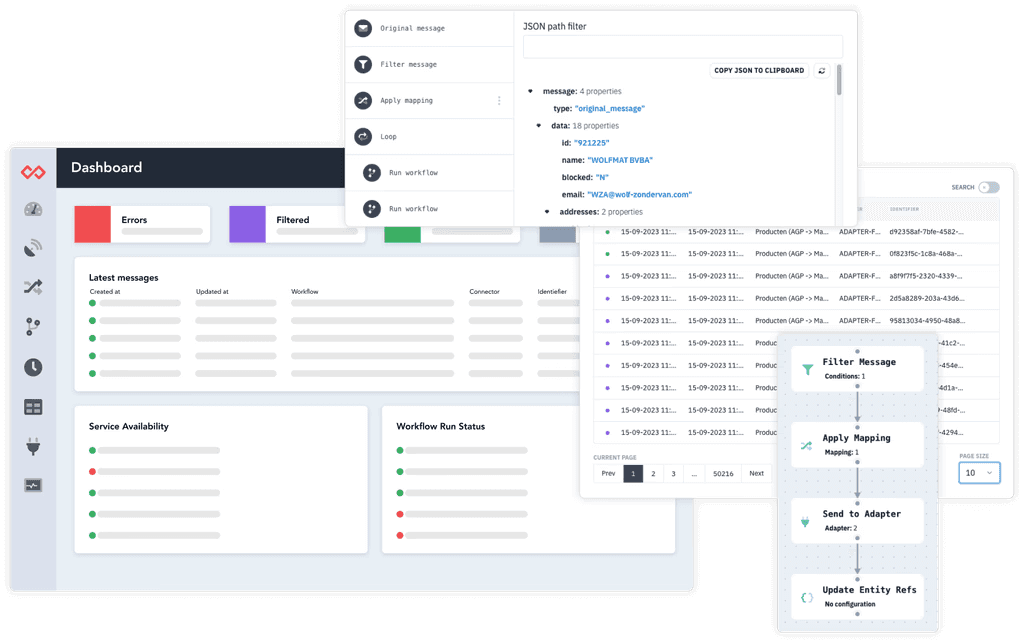Open message row with identifier a8f9f7f5-2320-4339
The height and width of the screenshot is (643, 1024).
coord(796,276)
